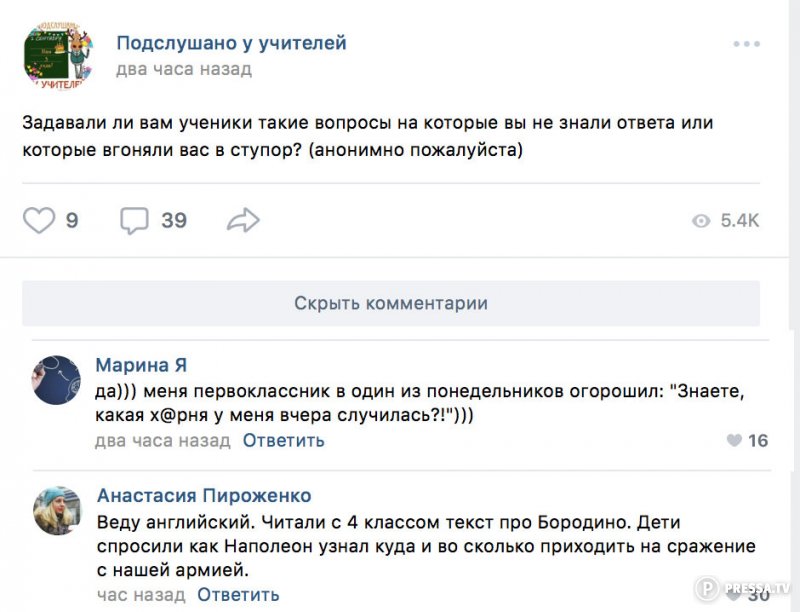
Task: Open Анастасия Пироженко's profile name
Action: tap(204, 496)
